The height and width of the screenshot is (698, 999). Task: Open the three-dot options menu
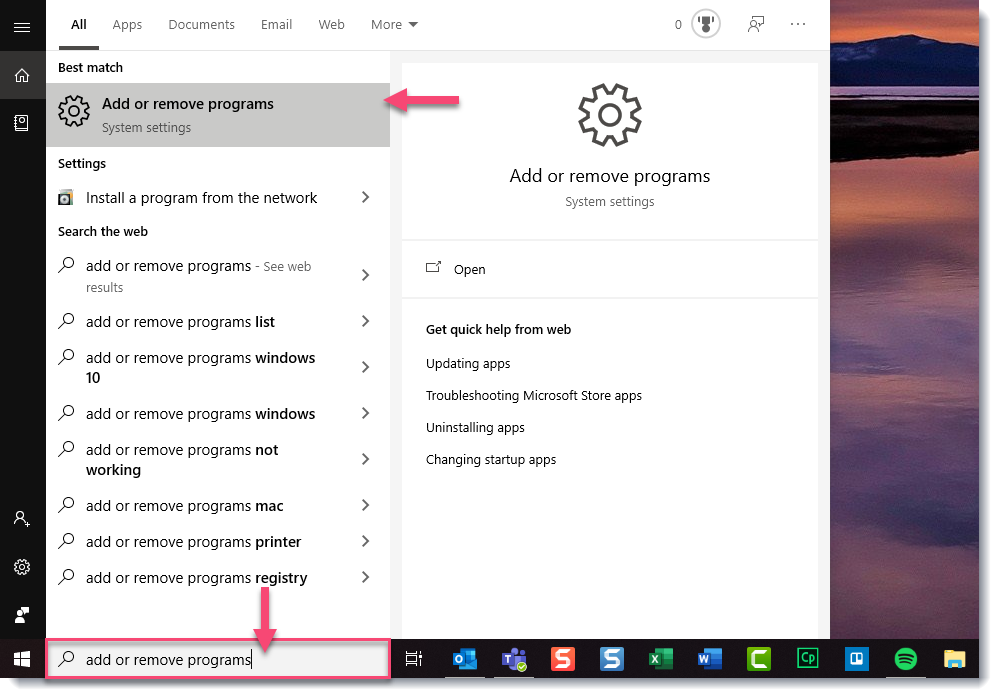click(x=798, y=24)
